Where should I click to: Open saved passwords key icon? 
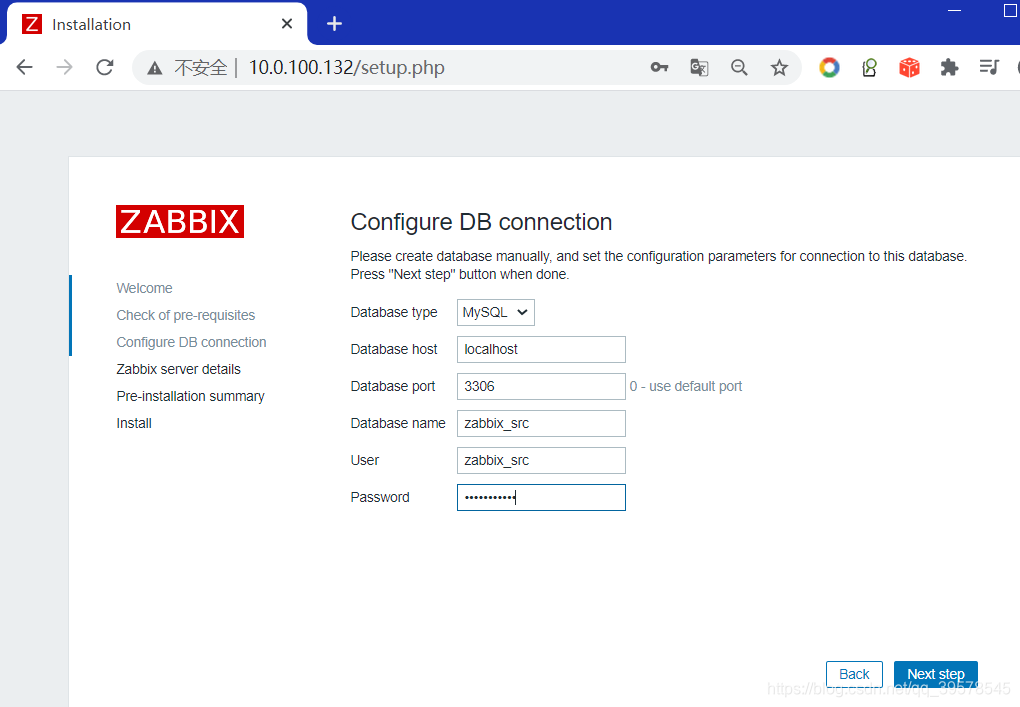coord(659,67)
